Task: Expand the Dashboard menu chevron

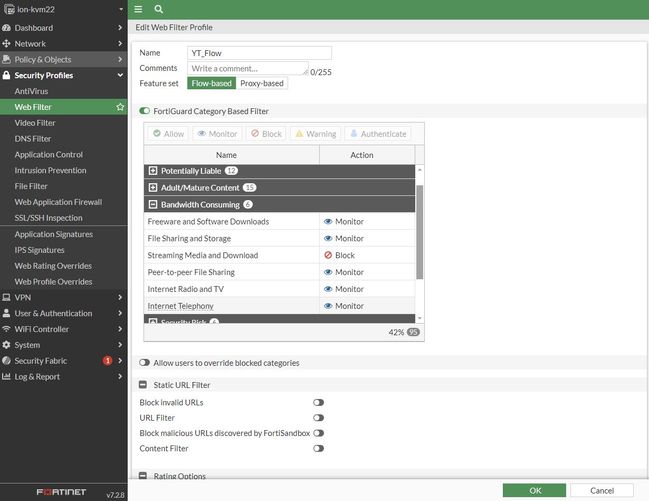Action: click(x=120, y=28)
